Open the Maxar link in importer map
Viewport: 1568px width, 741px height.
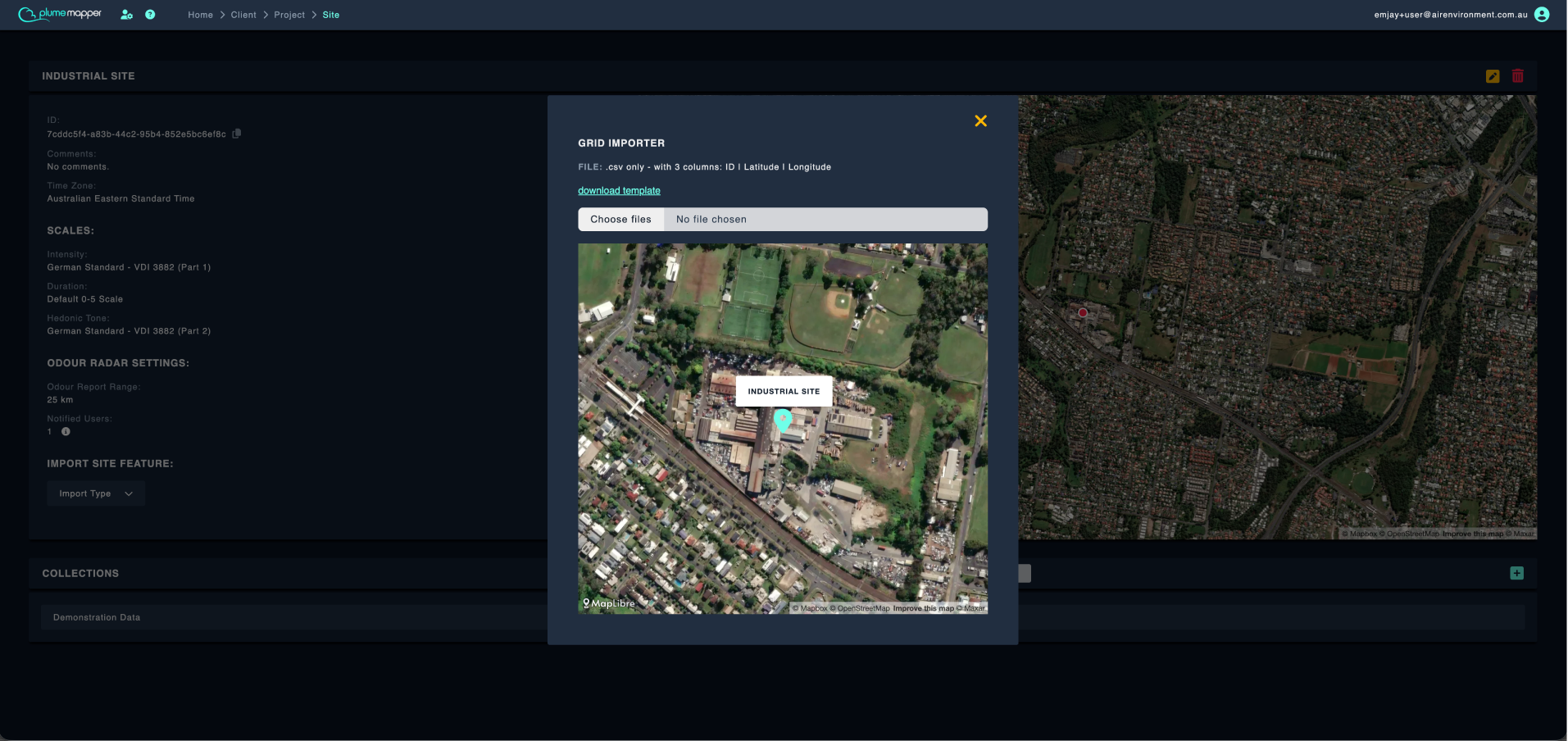coord(970,608)
